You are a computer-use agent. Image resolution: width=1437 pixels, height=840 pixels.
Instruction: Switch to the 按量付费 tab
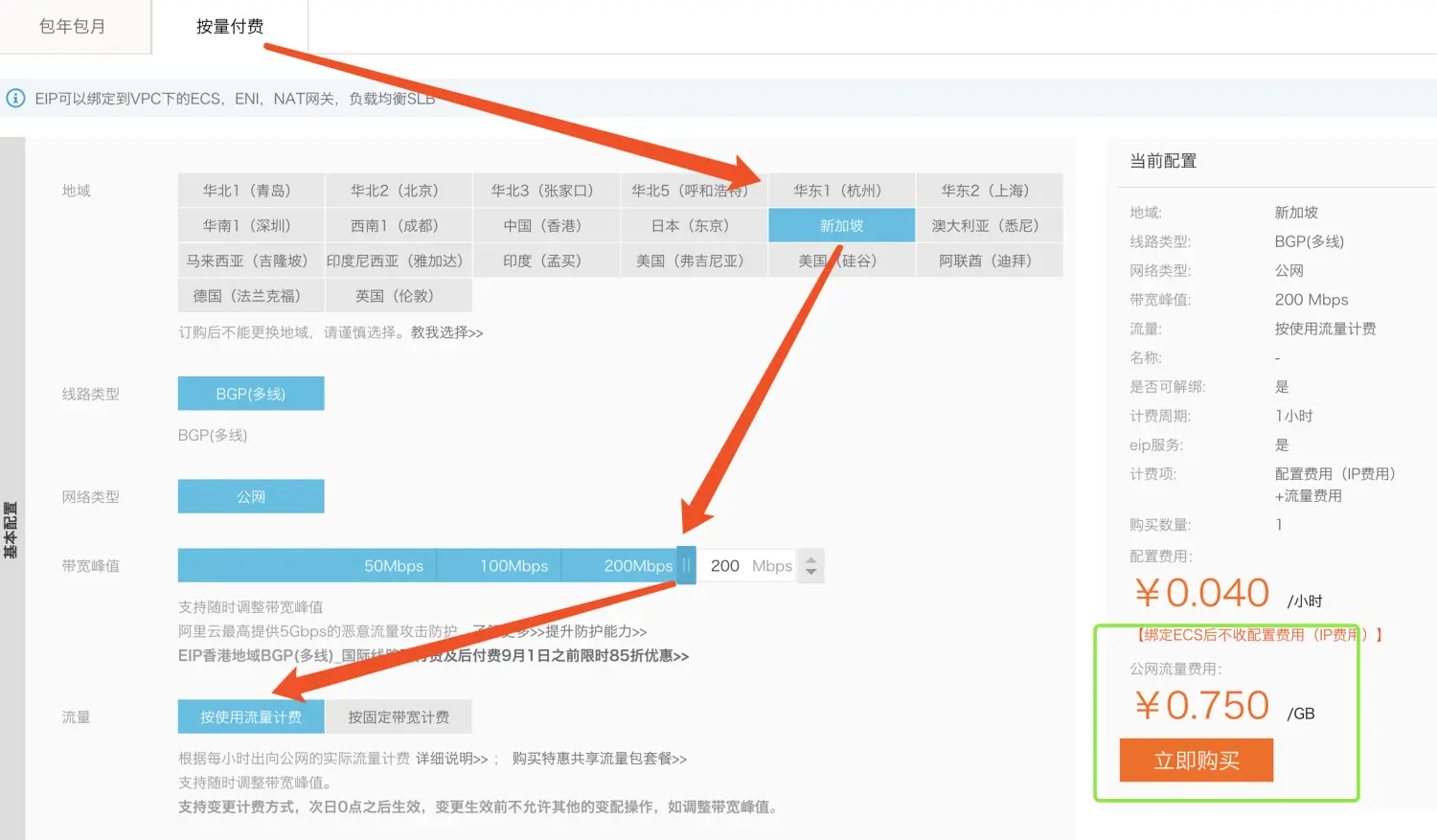pyautogui.click(x=230, y=27)
